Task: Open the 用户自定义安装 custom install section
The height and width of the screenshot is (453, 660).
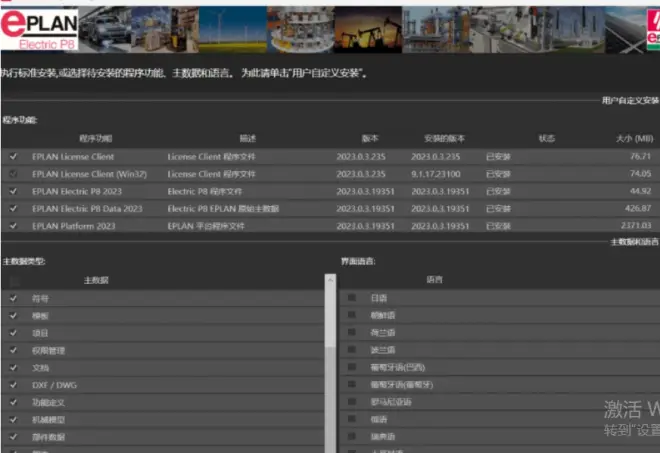Action: 630,100
